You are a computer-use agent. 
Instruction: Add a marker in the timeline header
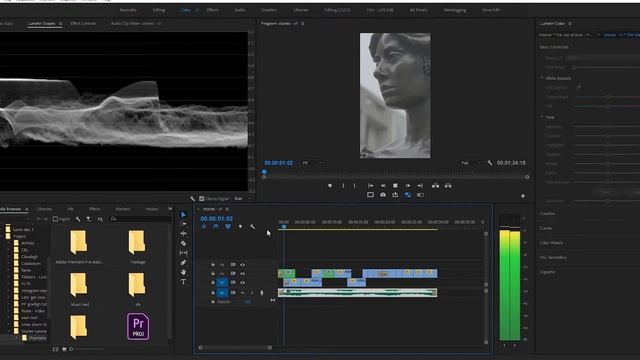pos(240,227)
